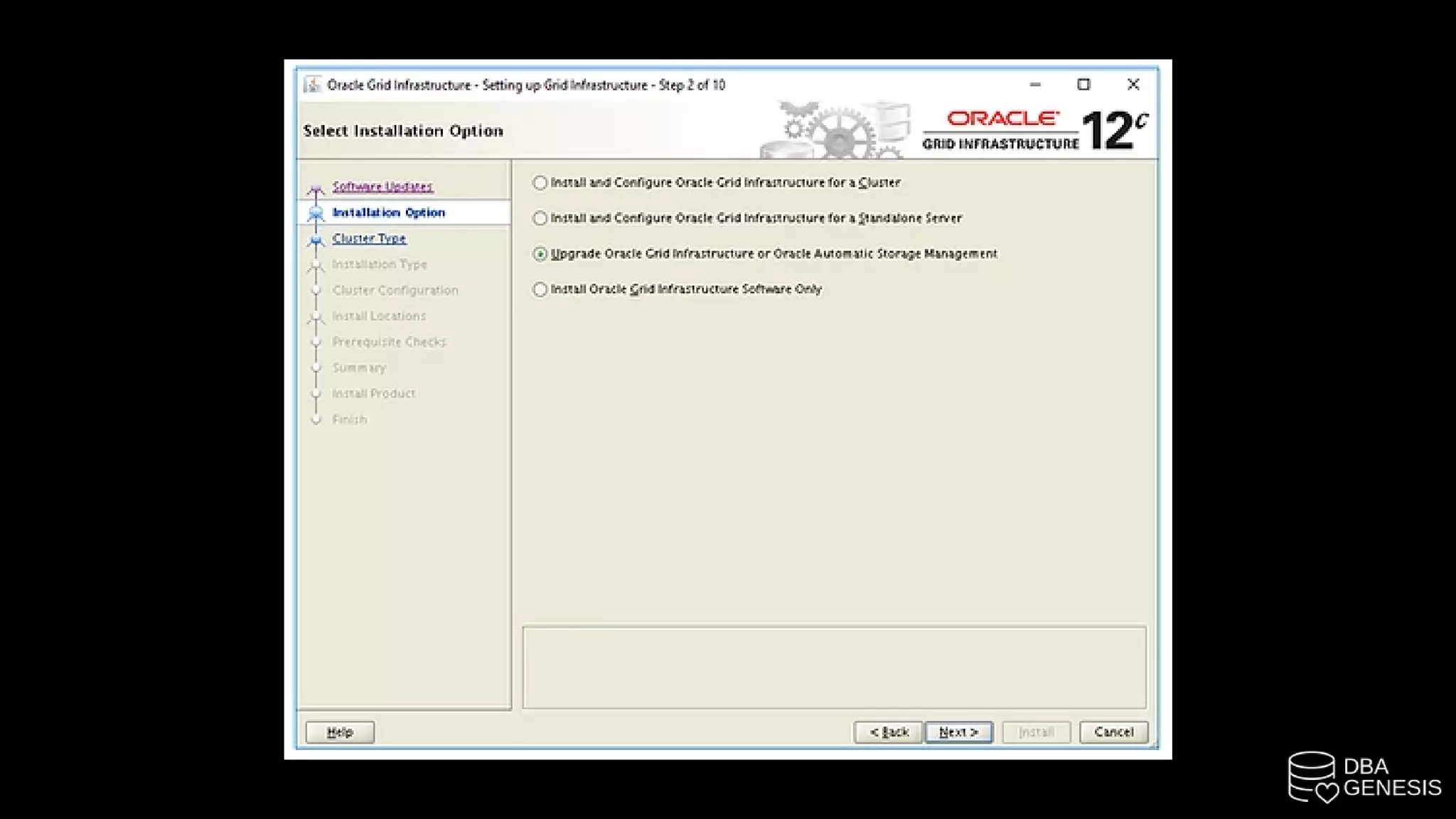Viewport: 1456px width, 819px height.
Task: Choose Upgrade Oracle Grid Infrastructure radio button
Action: point(540,254)
